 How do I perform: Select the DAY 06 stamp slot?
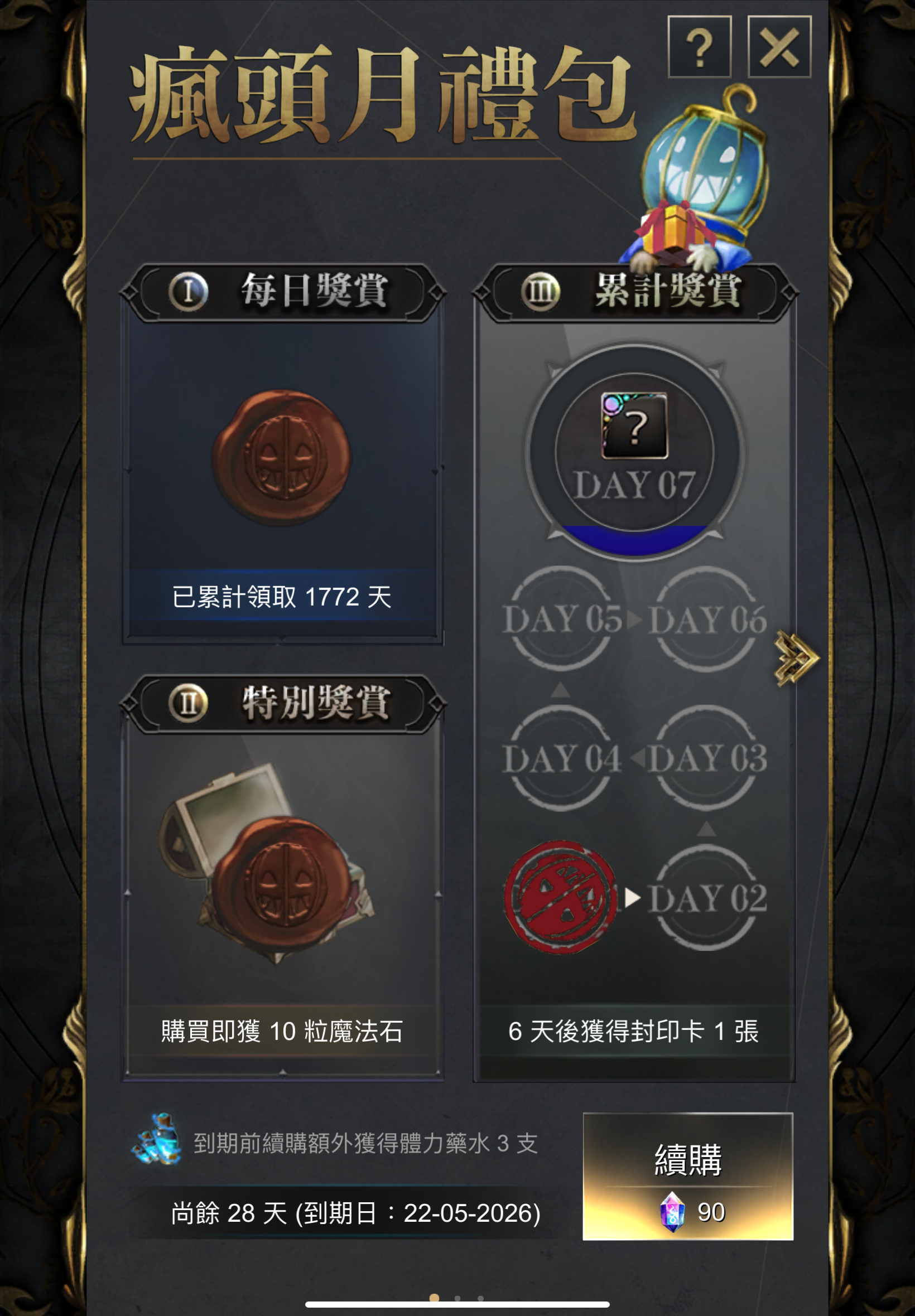click(707, 619)
